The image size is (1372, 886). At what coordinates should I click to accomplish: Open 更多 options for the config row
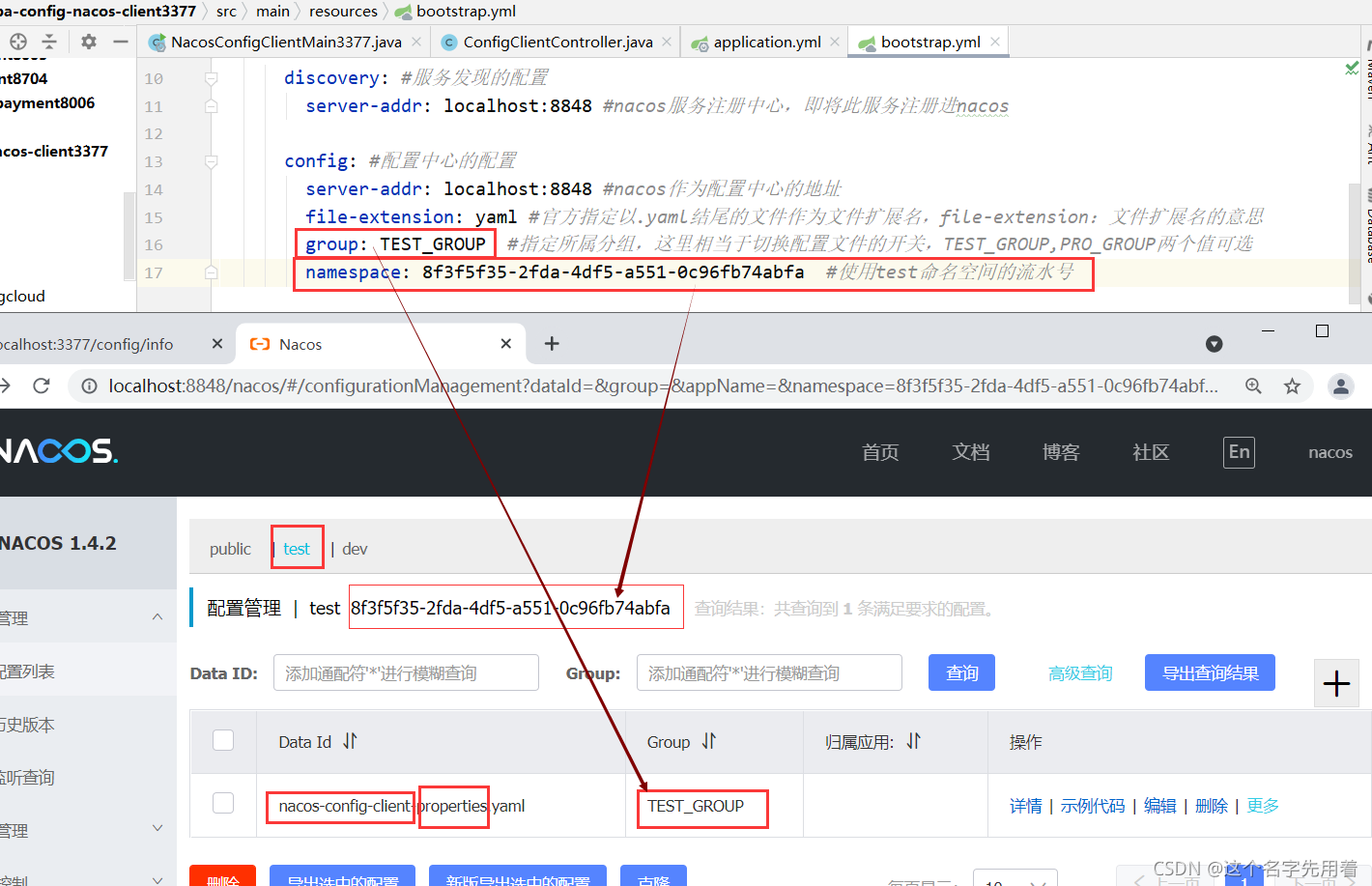click(1263, 806)
